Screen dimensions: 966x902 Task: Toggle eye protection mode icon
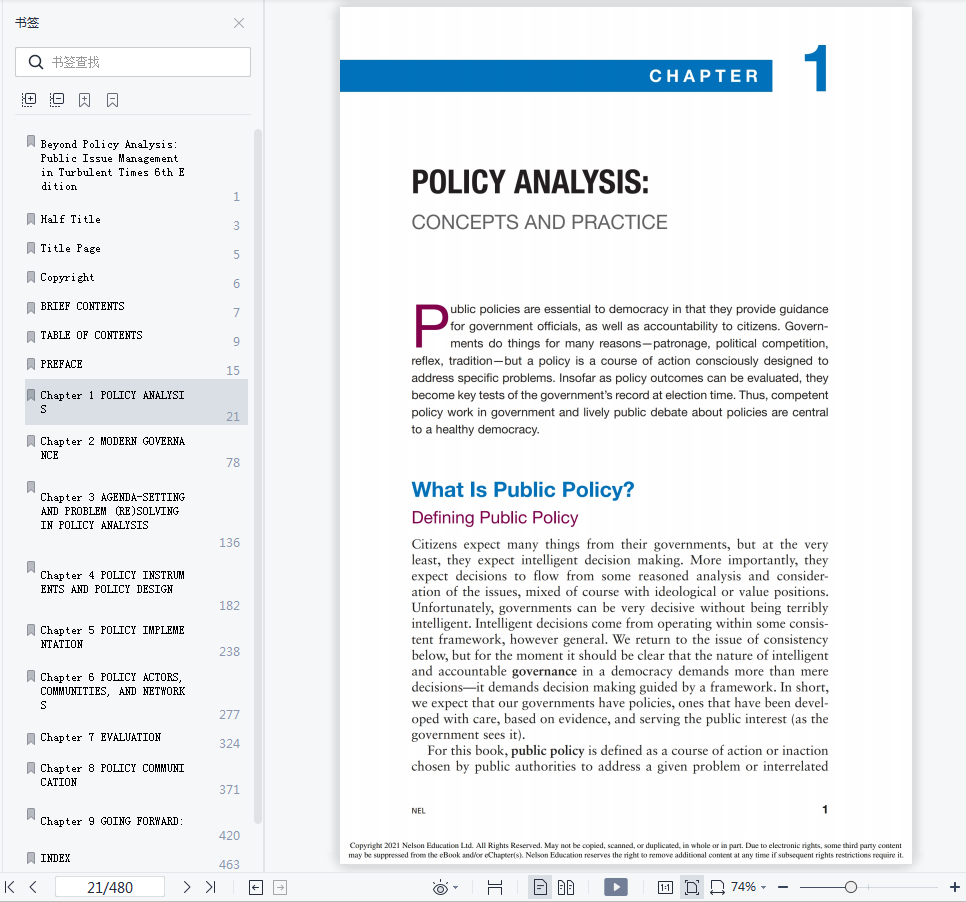(x=440, y=887)
